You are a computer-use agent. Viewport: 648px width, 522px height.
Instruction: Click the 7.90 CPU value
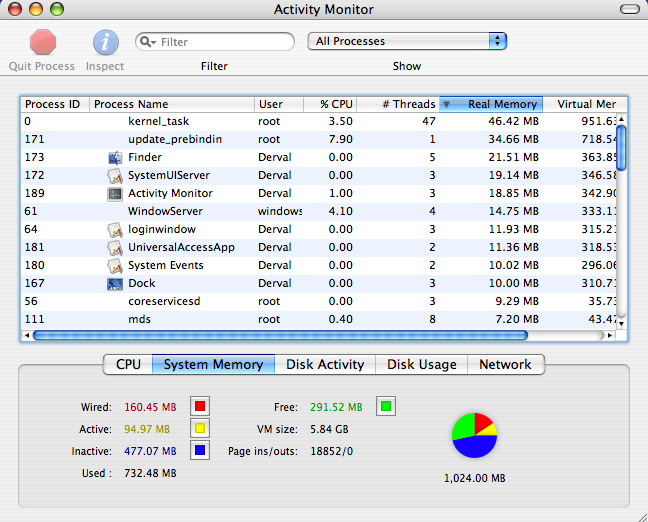coord(341,139)
